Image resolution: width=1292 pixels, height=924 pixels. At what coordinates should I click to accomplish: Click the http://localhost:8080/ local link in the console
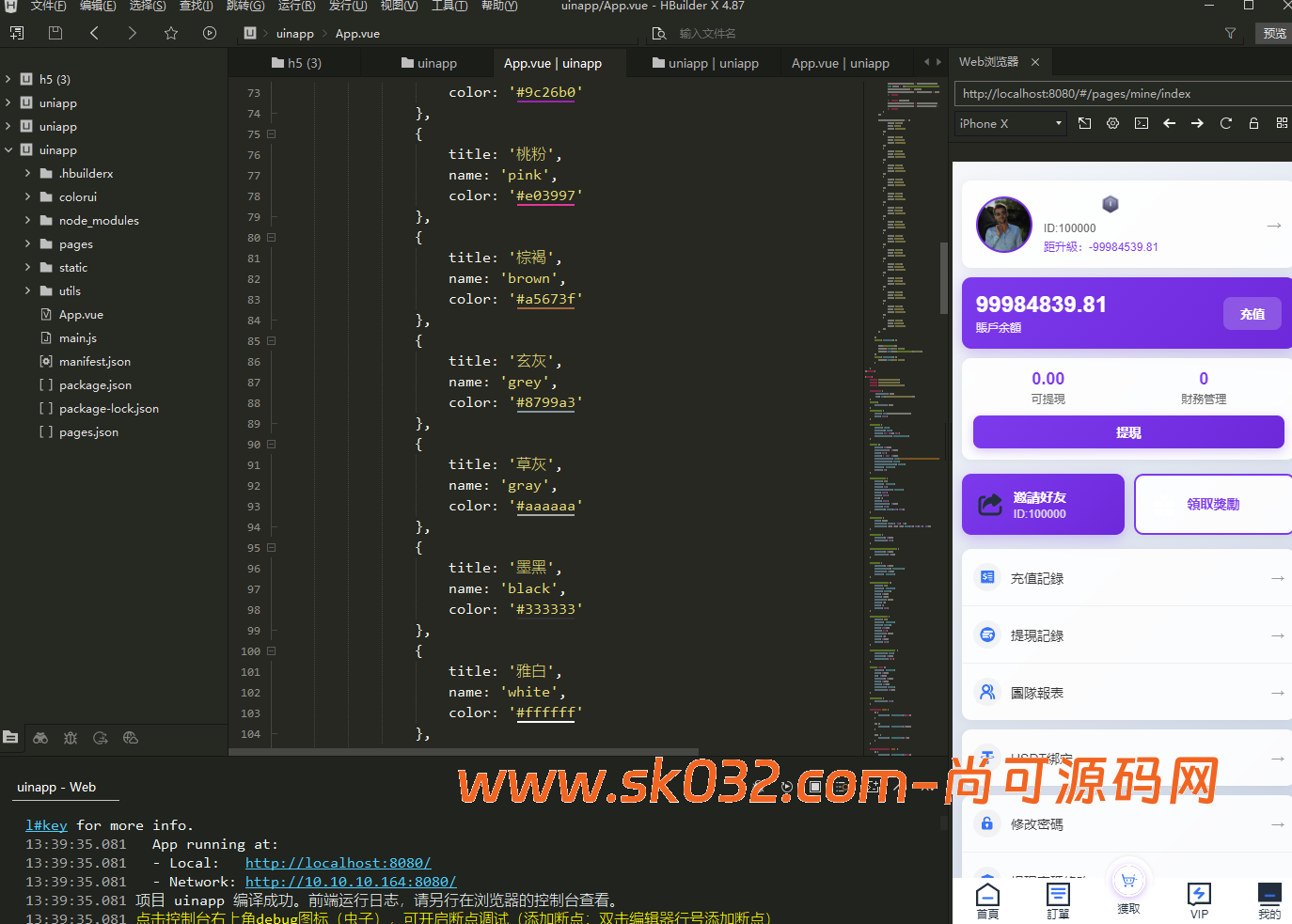pyautogui.click(x=338, y=863)
